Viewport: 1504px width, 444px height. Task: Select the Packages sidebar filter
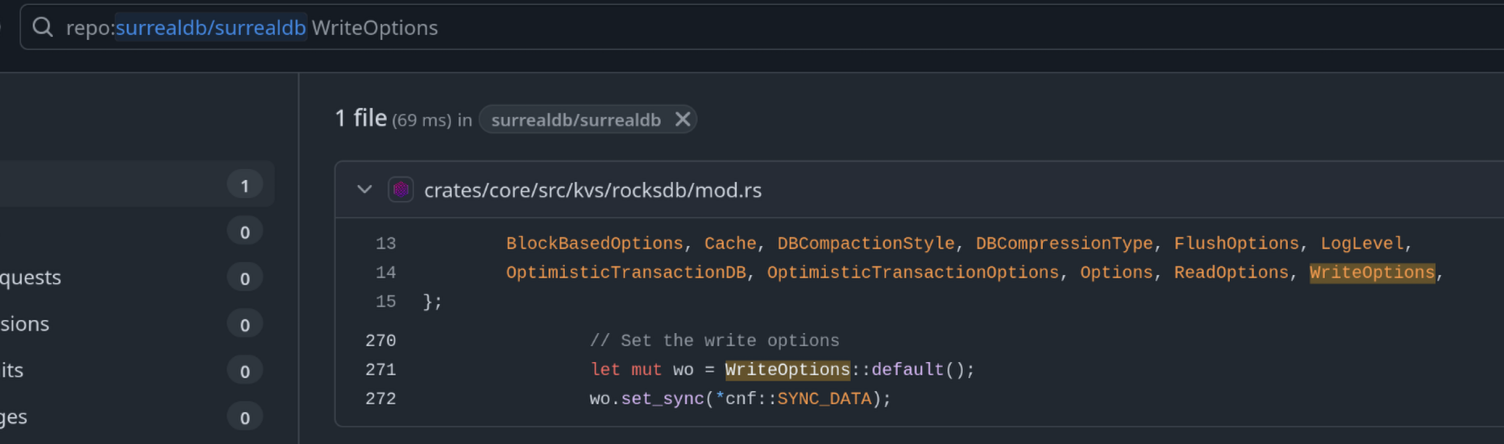pos(137,416)
